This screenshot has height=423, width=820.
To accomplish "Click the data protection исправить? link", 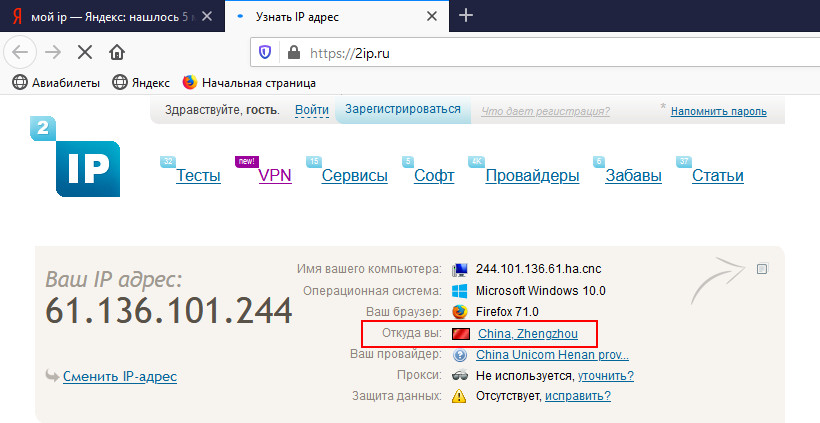I will (x=577, y=396).
